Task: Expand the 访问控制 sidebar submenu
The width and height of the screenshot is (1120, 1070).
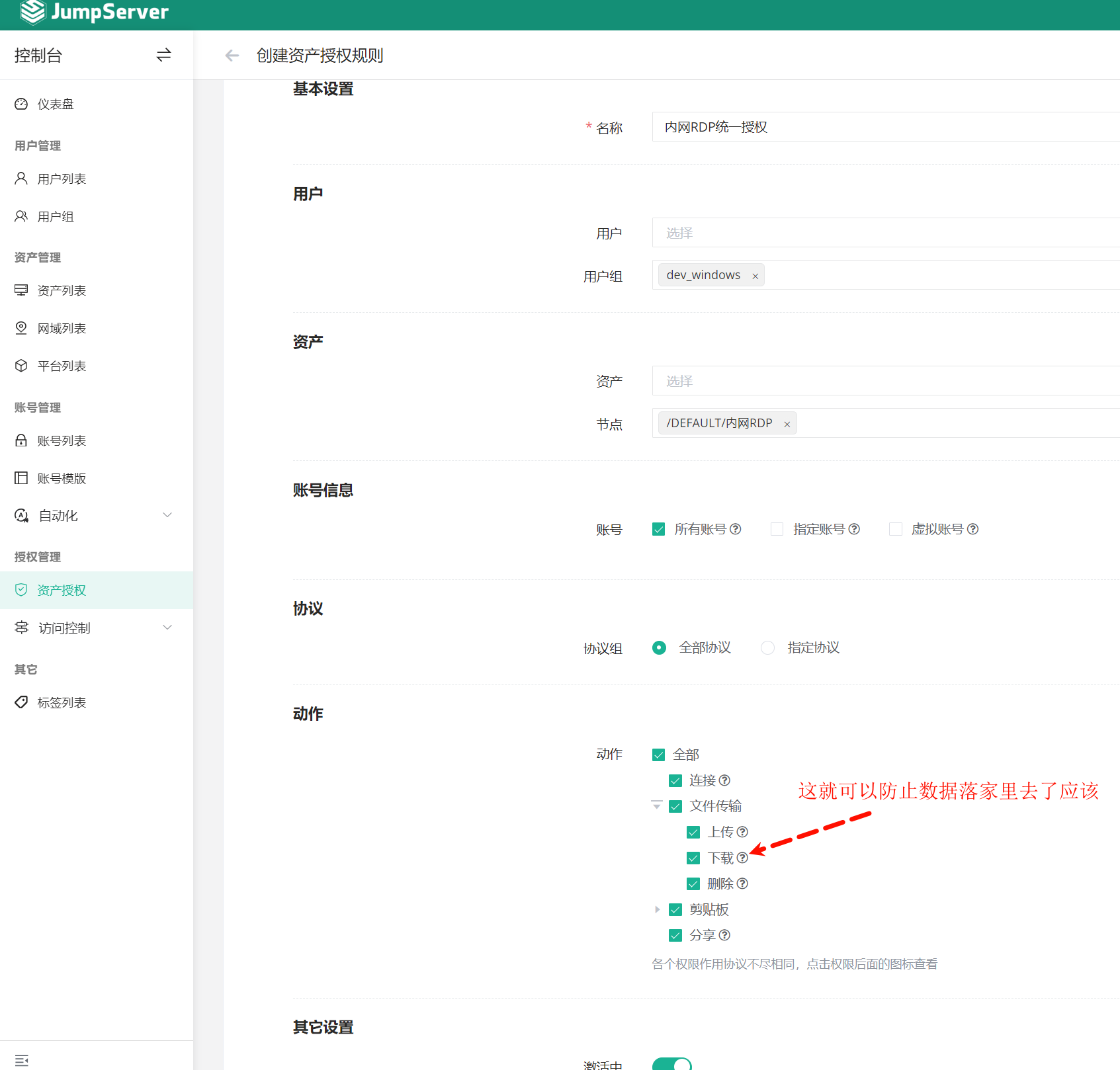Action: (167, 628)
